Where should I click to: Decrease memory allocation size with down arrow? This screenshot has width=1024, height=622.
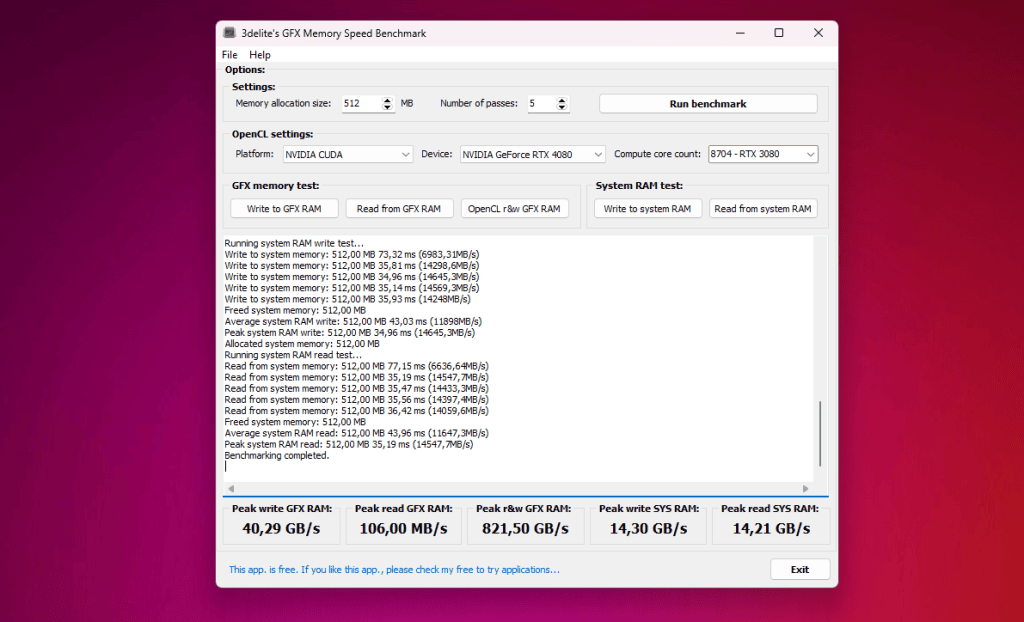tap(388, 108)
